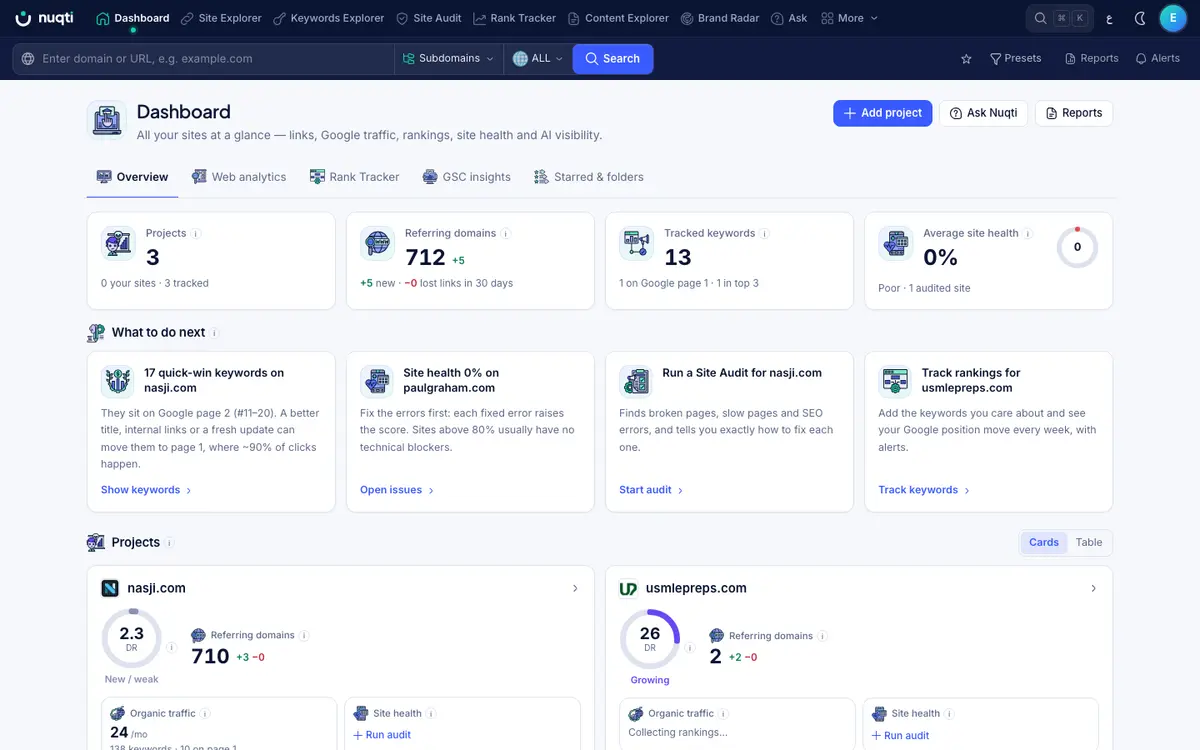Switch to the Web analytics tab
1200x750 pixels.
tap(239, 177)
